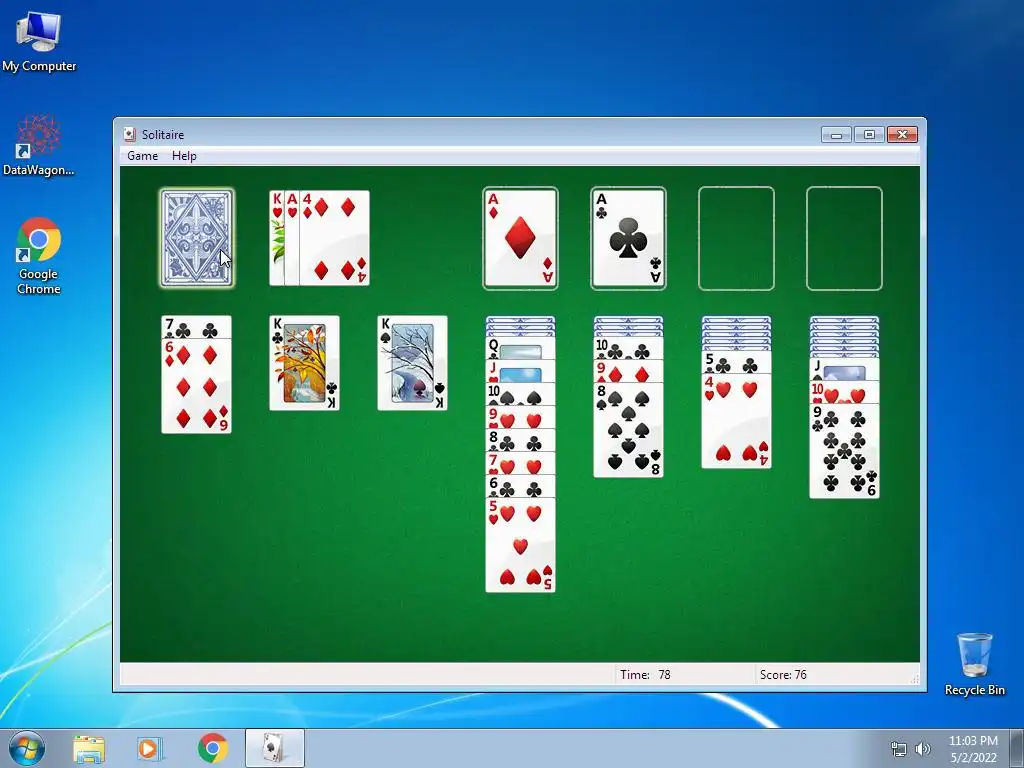Click the taskbar clock
The height and width of the screenshot is (768, 1024).
(x=973, y=749)
